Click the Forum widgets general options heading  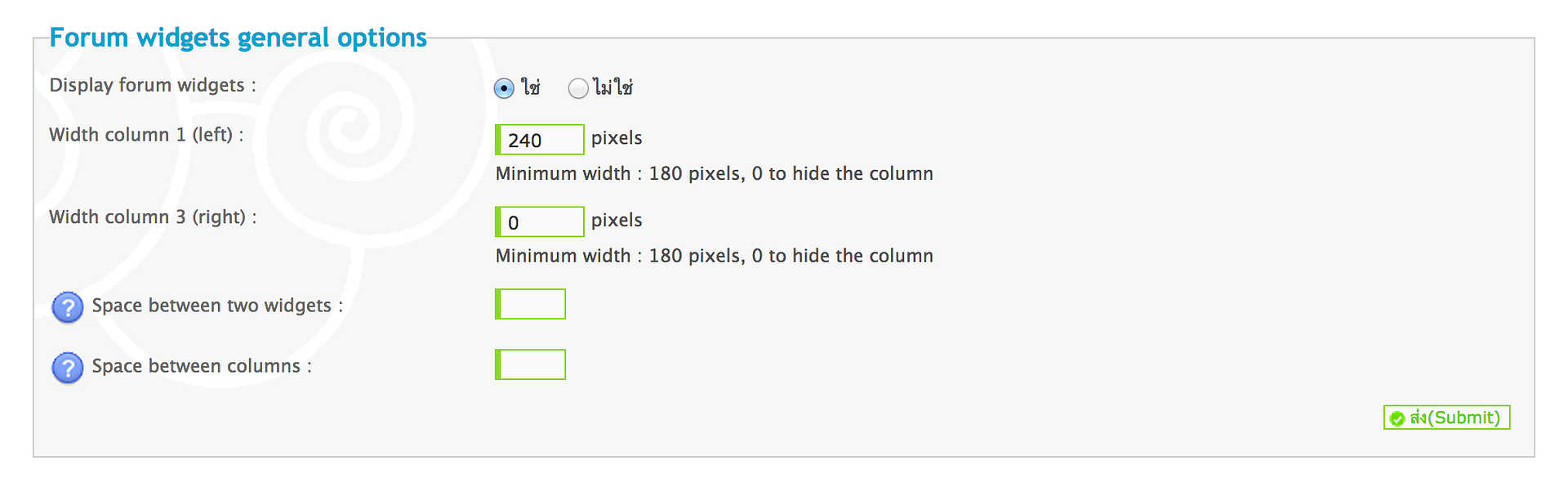(x=238, y=38)
